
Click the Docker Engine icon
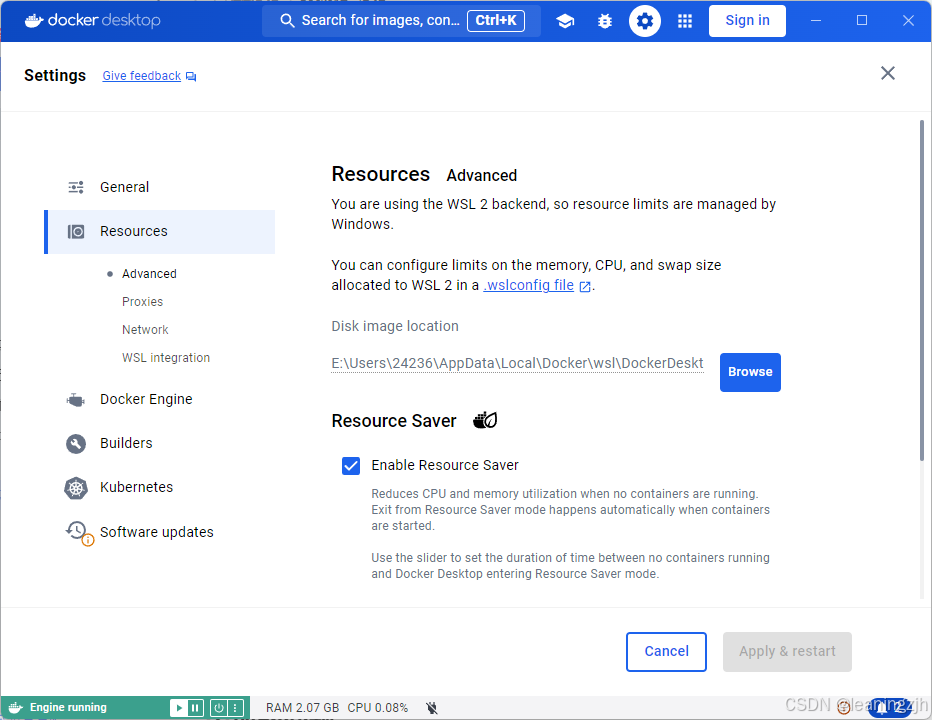coord(75,400)
